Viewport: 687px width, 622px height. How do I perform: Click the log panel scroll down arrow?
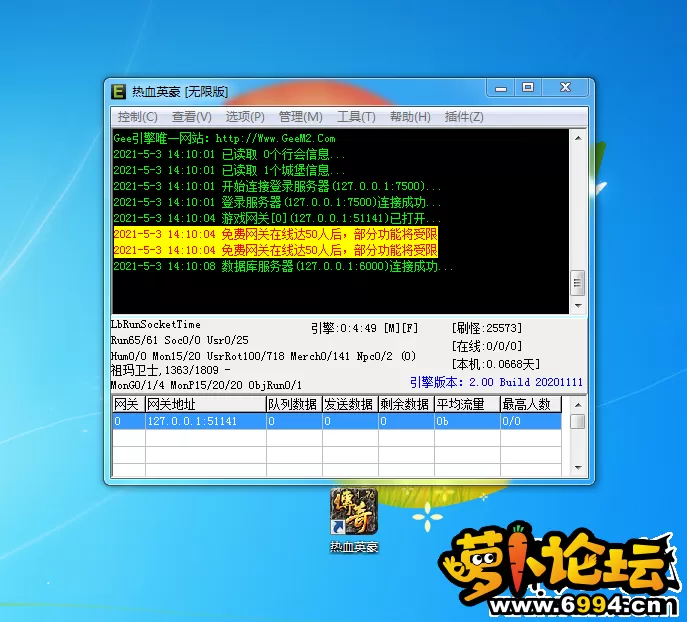pos(578,305)
